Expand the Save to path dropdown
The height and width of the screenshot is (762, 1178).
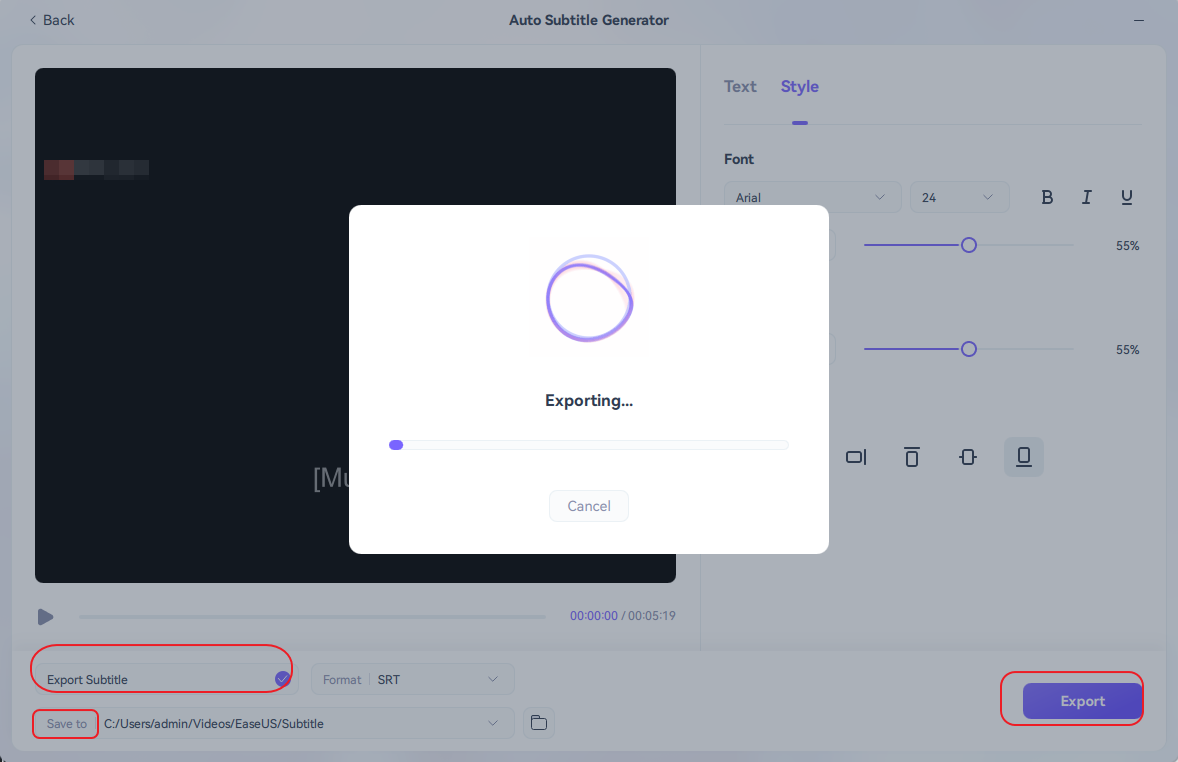492,723
